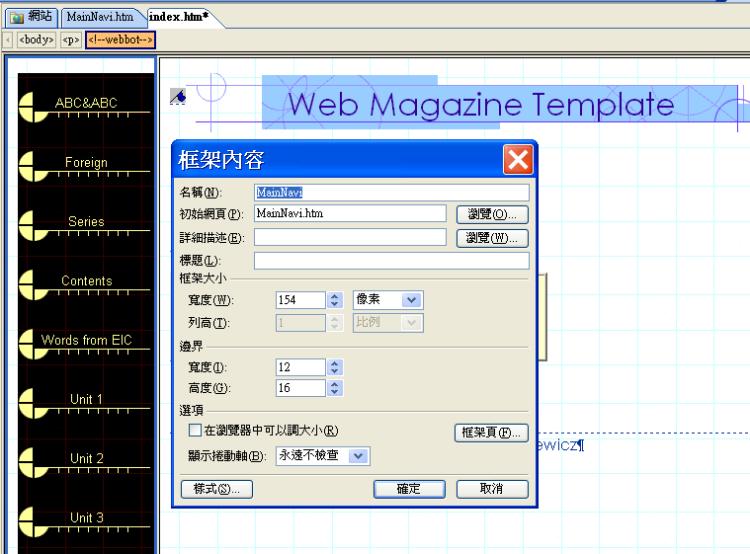Click the 確定 button

[408, 489]
